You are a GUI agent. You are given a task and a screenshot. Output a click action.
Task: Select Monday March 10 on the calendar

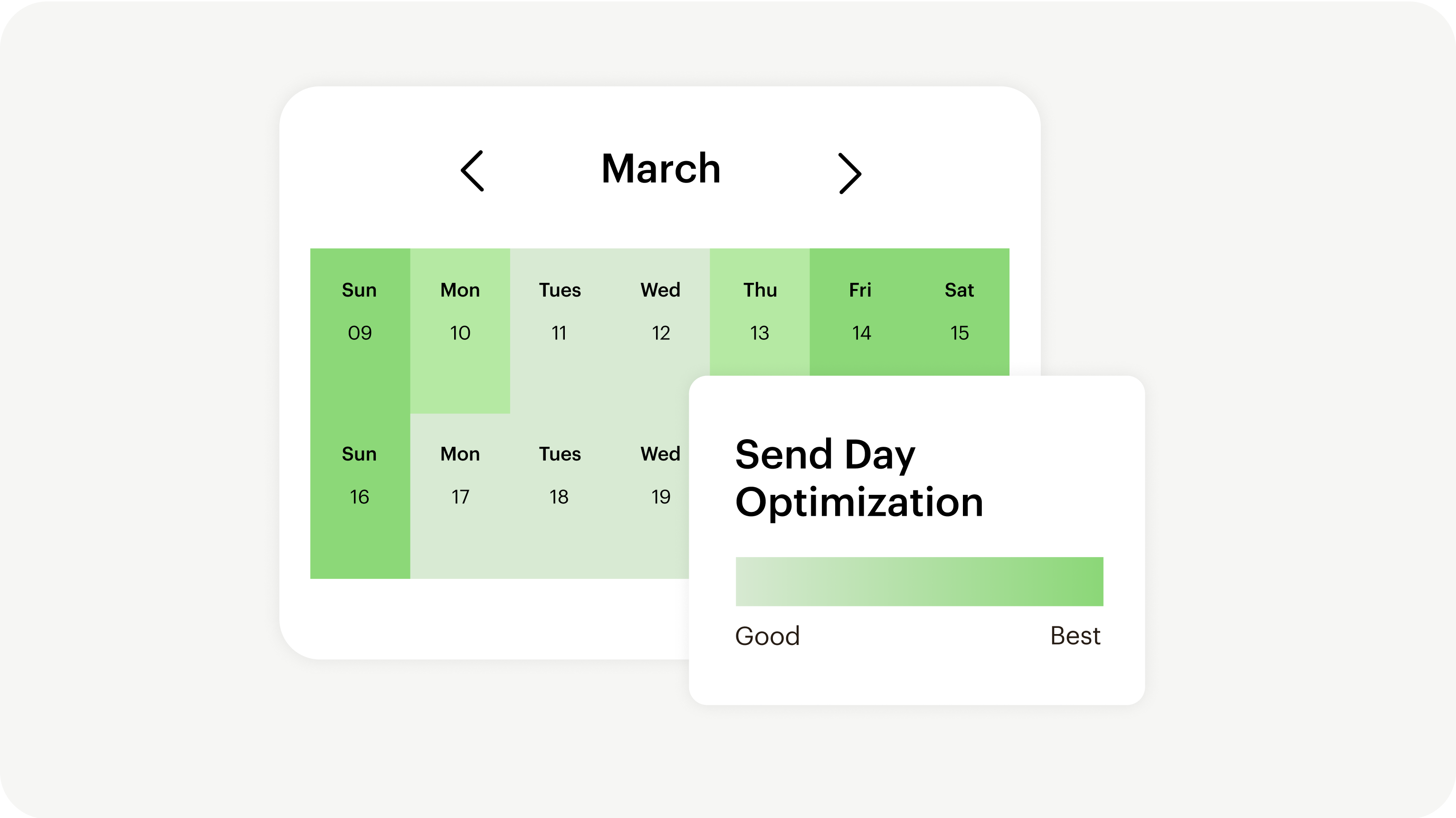point(459,333)
